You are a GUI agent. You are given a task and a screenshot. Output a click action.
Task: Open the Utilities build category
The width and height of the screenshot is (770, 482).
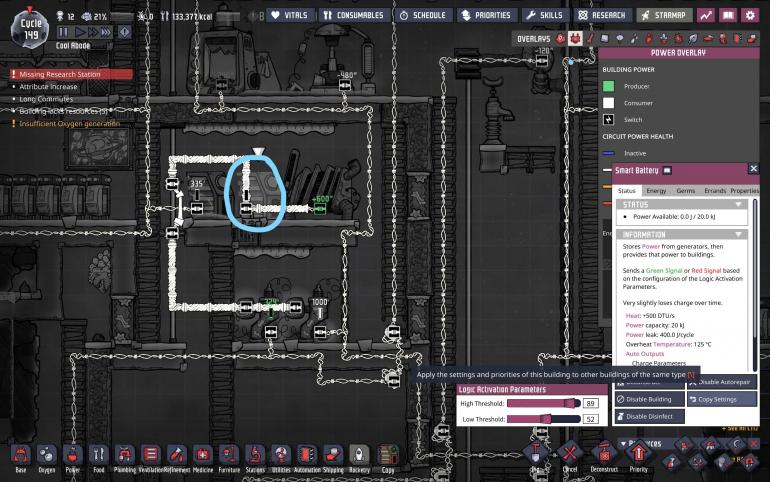[281, 455]
